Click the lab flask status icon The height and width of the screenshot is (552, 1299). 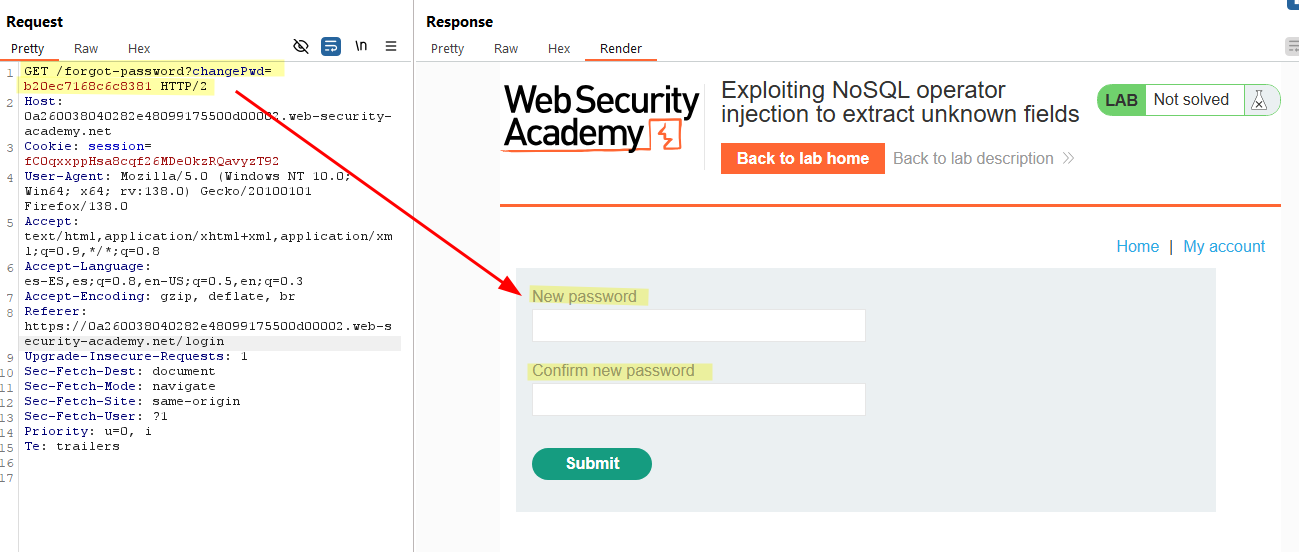coord(1260,100)
